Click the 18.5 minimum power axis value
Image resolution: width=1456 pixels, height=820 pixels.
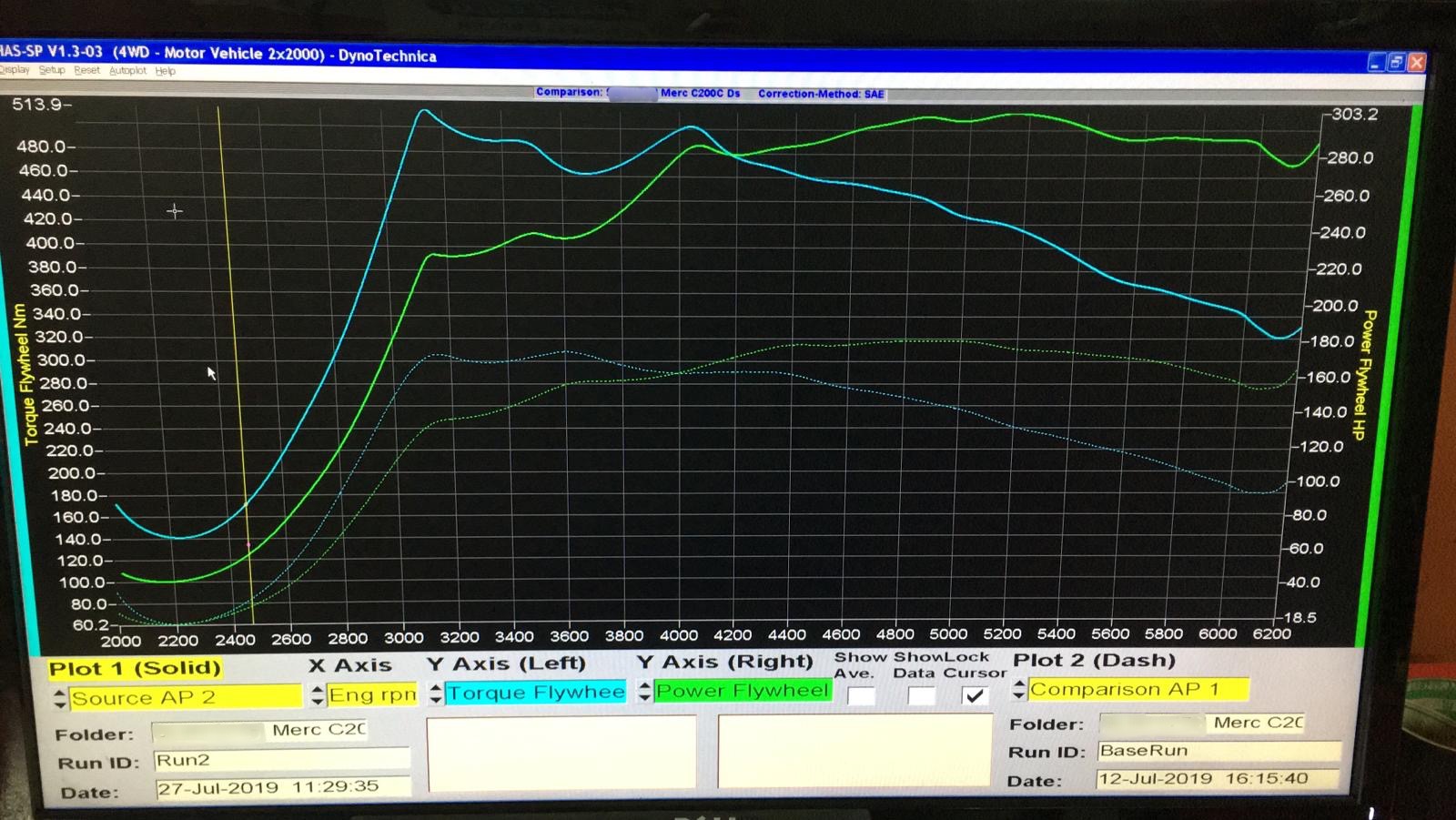(x=1299, y=617)
